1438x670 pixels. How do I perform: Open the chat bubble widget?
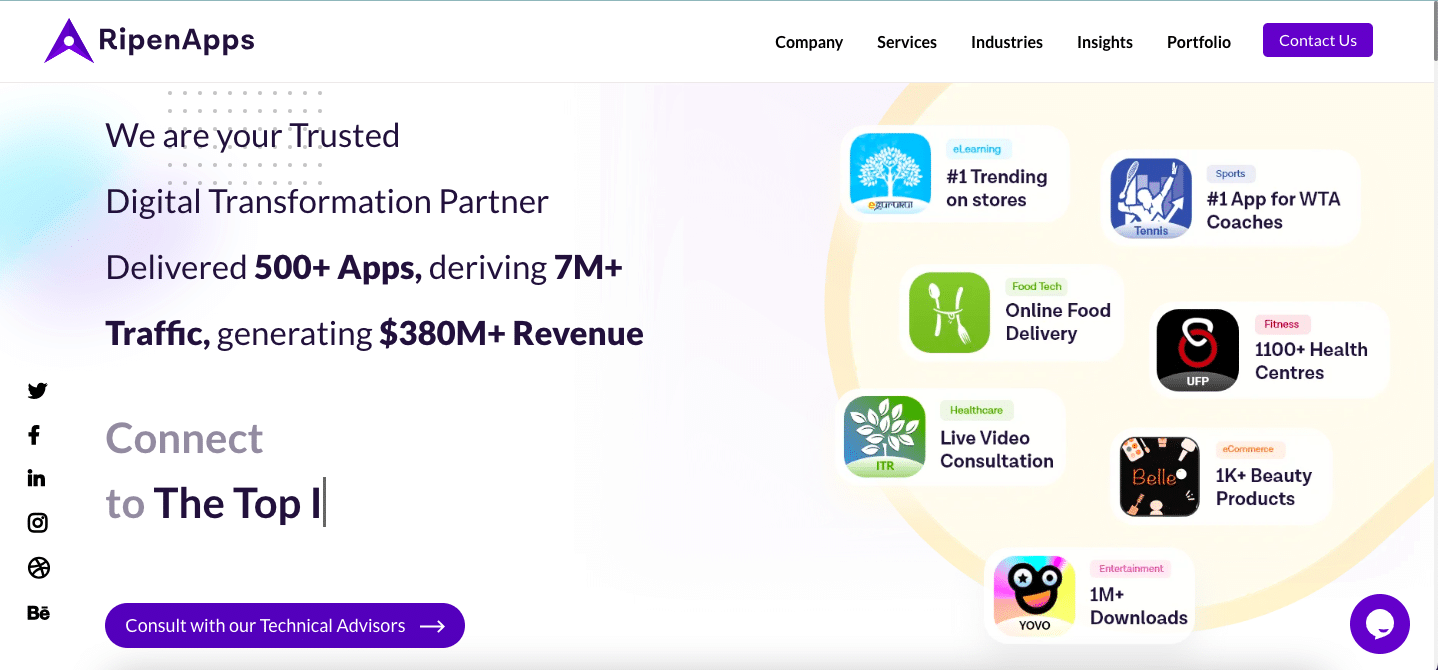pos(1380,624)
